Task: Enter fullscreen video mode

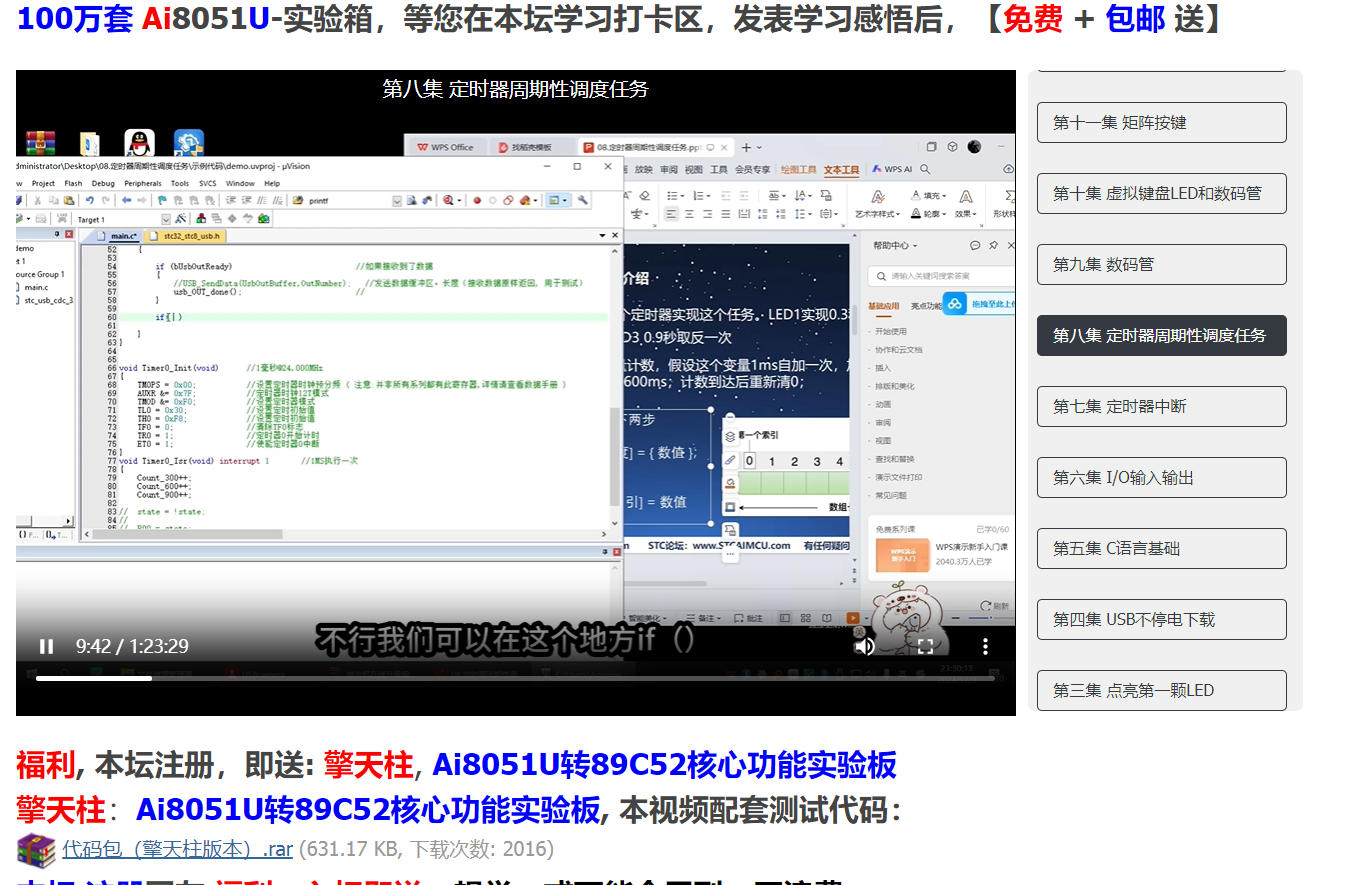Action: (926, 646)
